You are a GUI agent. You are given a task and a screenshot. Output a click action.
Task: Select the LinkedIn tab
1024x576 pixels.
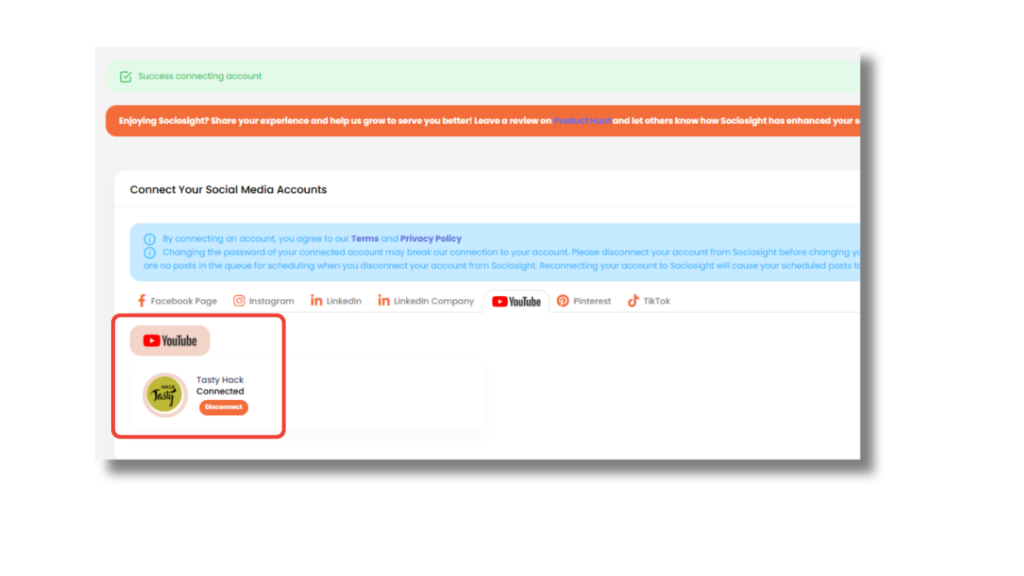pyautogui.click(x=336, y=301)
